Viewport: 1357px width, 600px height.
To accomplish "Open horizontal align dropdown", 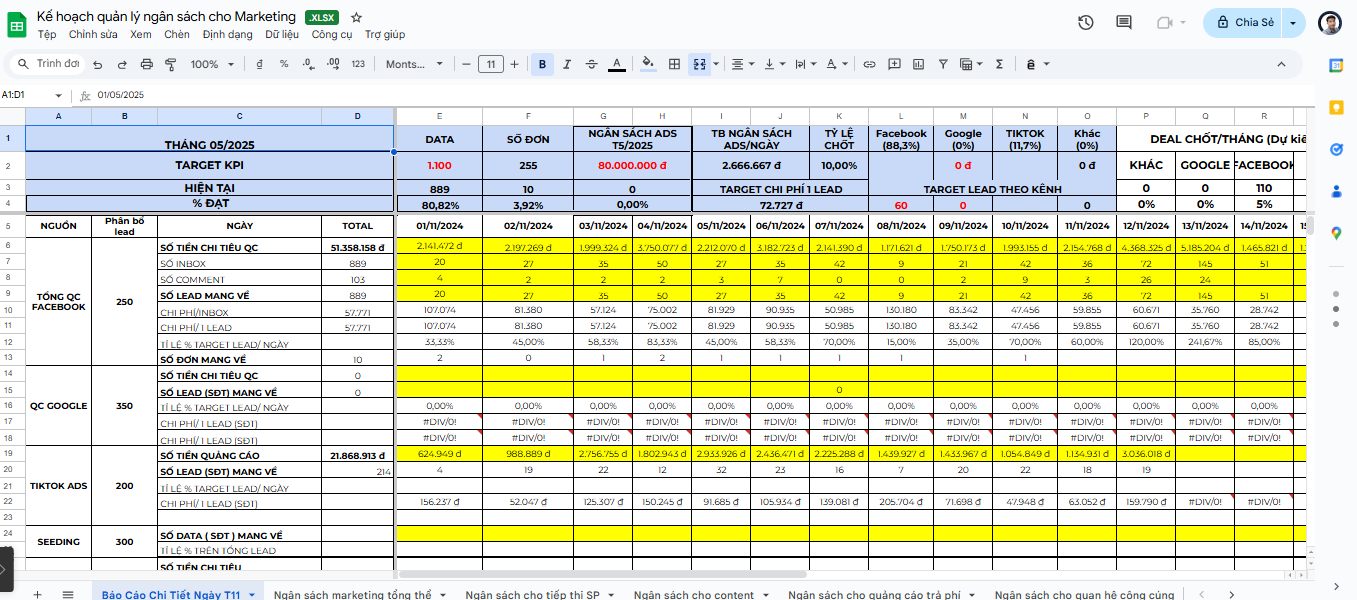I will tap(743, 64).
